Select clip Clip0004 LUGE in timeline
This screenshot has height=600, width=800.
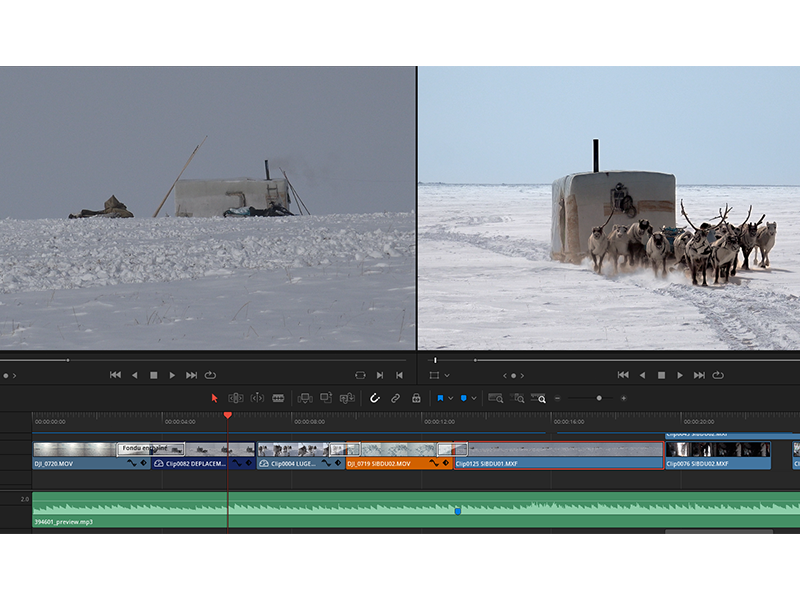point(301,456)
